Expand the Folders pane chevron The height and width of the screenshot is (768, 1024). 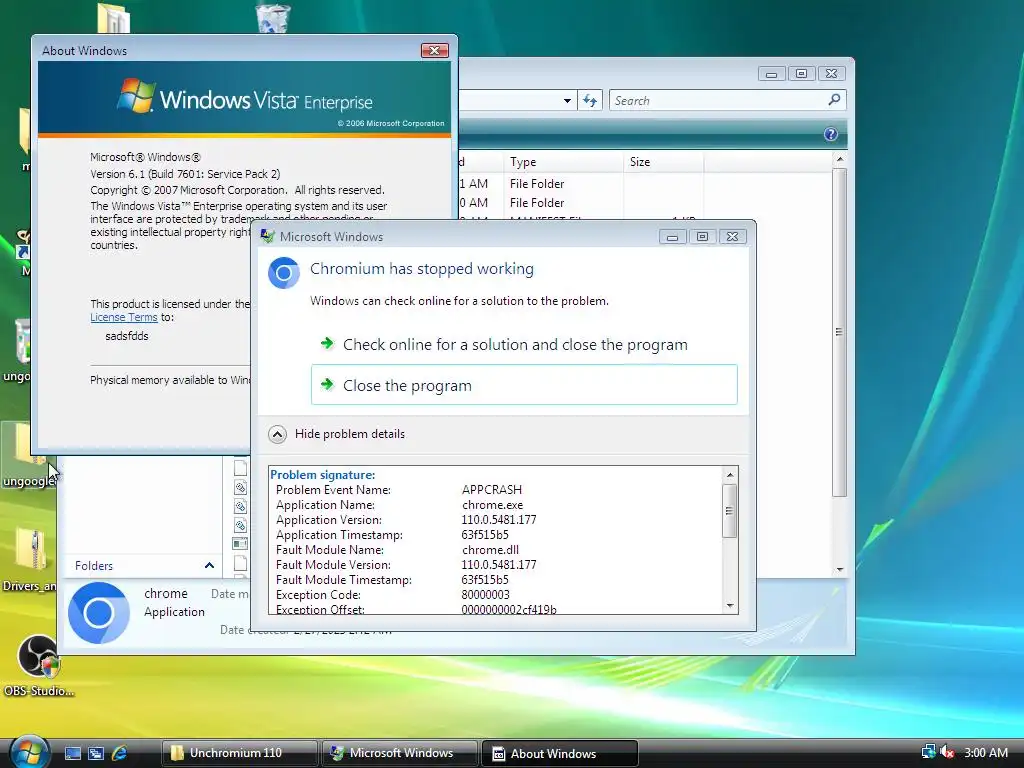click(209, 566)
